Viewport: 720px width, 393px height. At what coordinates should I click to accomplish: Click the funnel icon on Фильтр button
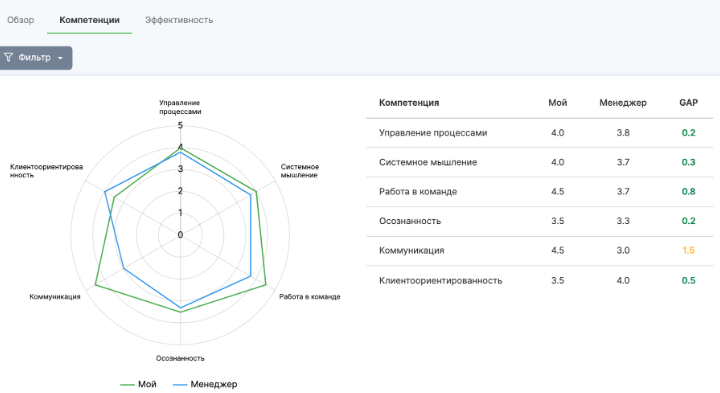tap(8, 57)
